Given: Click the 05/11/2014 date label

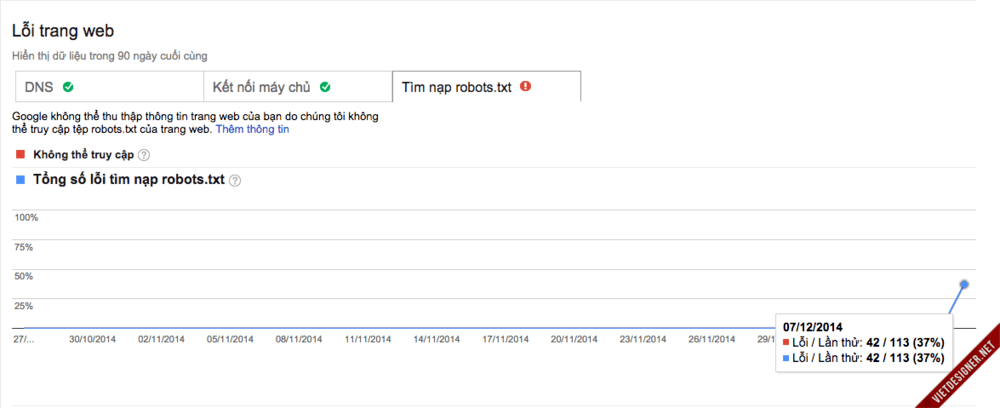Looking at the screenshot, I should [230, 339].
